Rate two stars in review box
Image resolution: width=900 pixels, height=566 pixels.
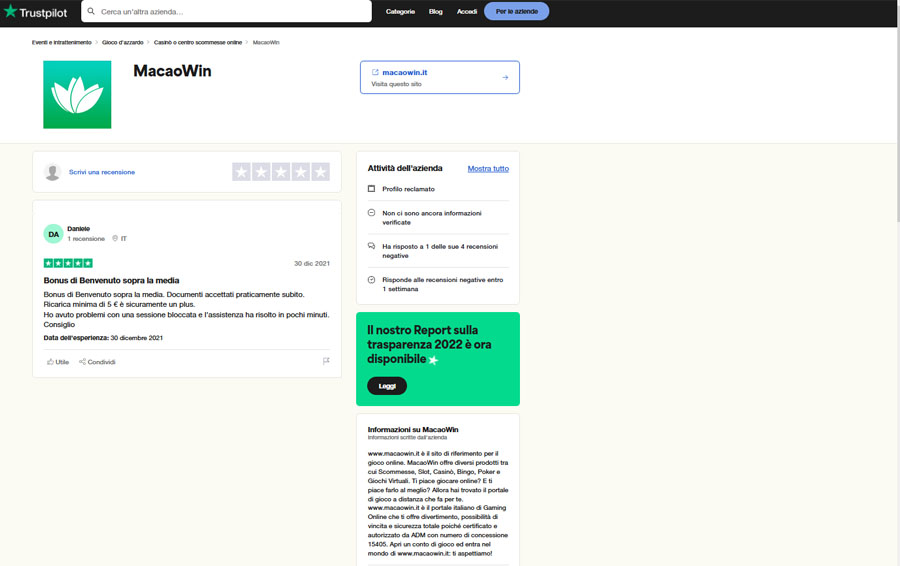[261, 172]
